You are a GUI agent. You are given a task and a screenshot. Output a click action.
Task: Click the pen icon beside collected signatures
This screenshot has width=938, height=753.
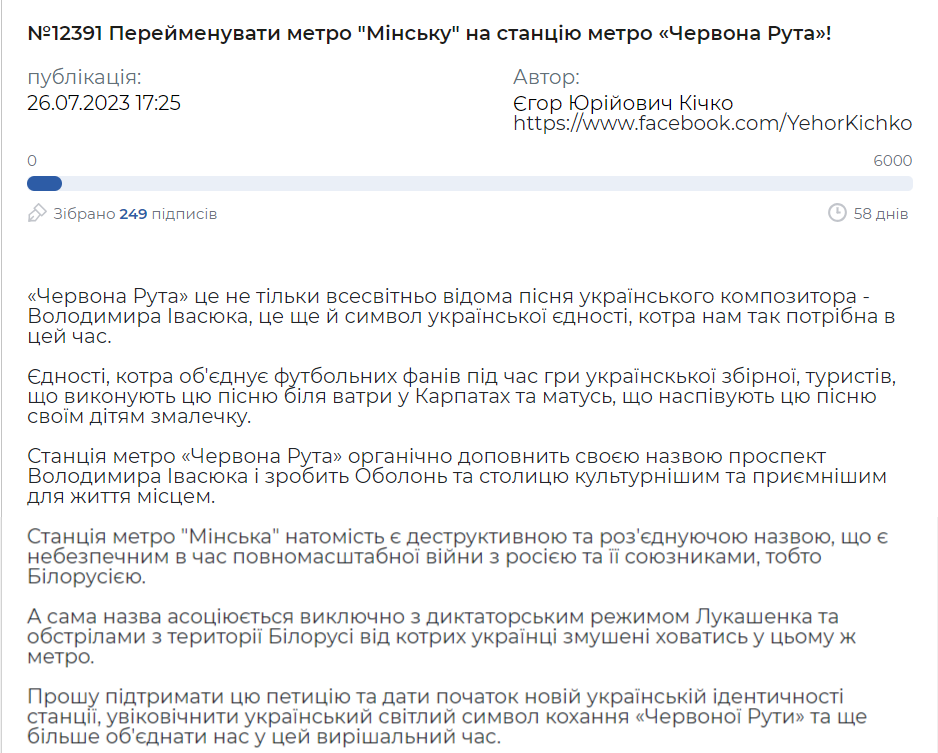point(37,213)
